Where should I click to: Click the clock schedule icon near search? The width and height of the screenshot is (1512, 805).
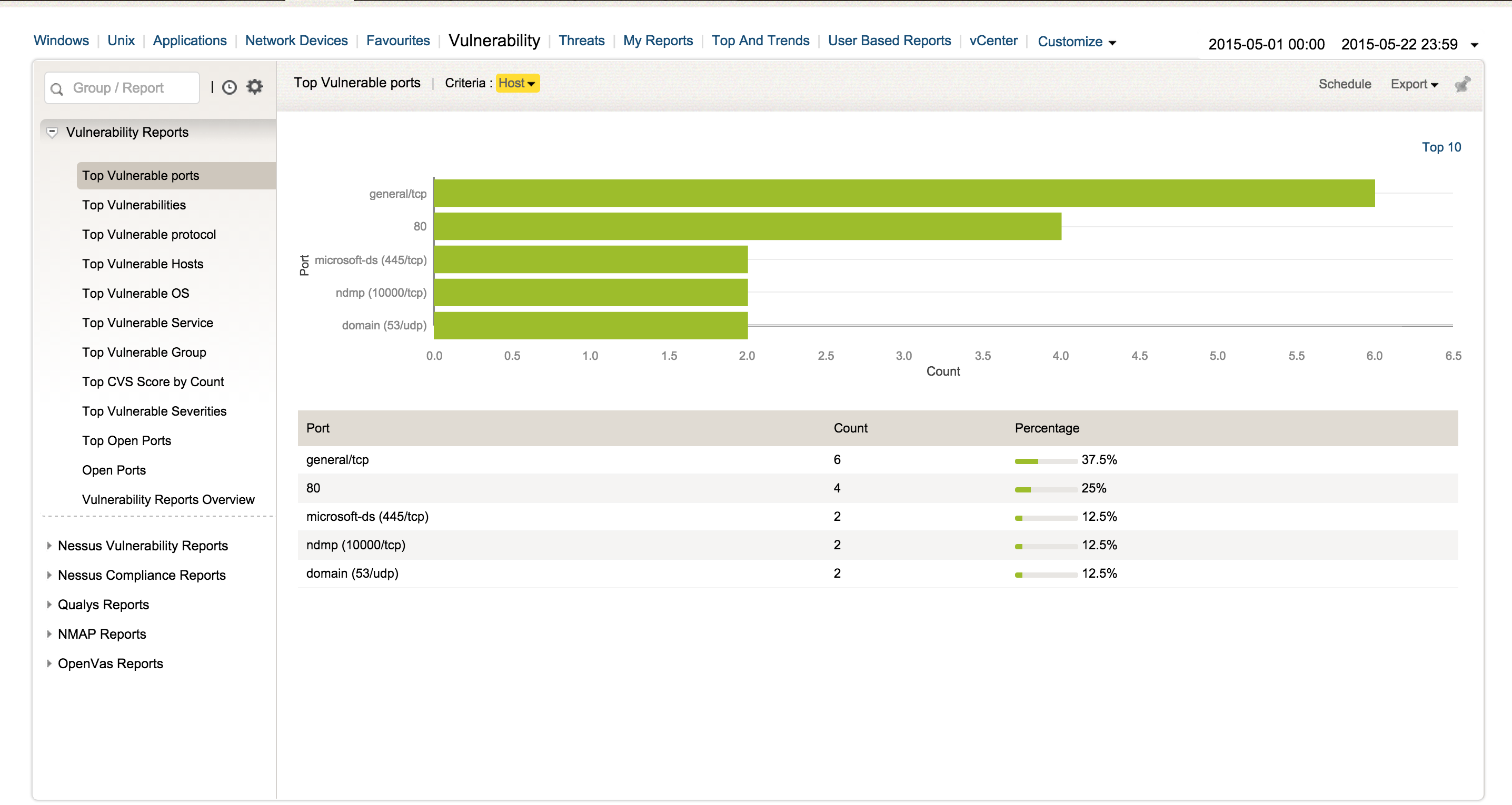click(x=230, y=87)
